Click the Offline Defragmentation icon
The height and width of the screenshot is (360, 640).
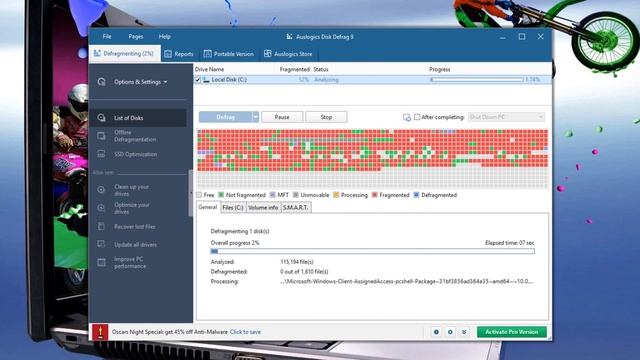coord(101,136)
